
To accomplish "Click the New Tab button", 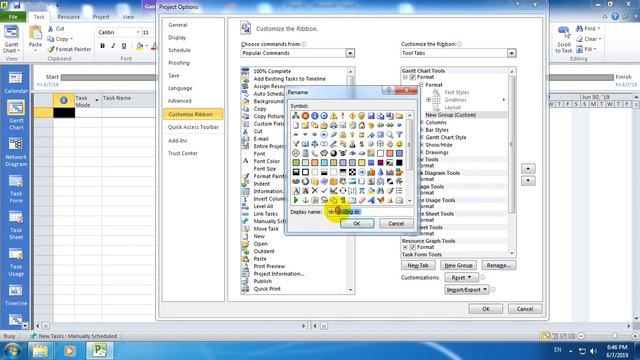I will coord(418,265).
